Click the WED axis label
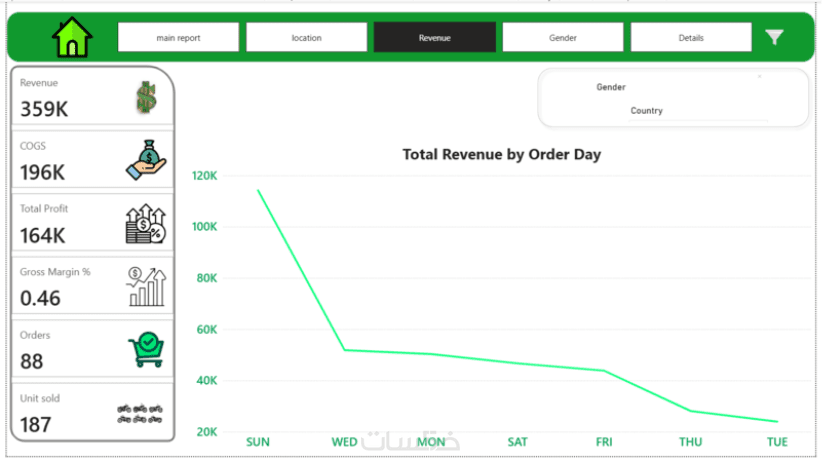822x460 pixels. (x=344, y=442)
